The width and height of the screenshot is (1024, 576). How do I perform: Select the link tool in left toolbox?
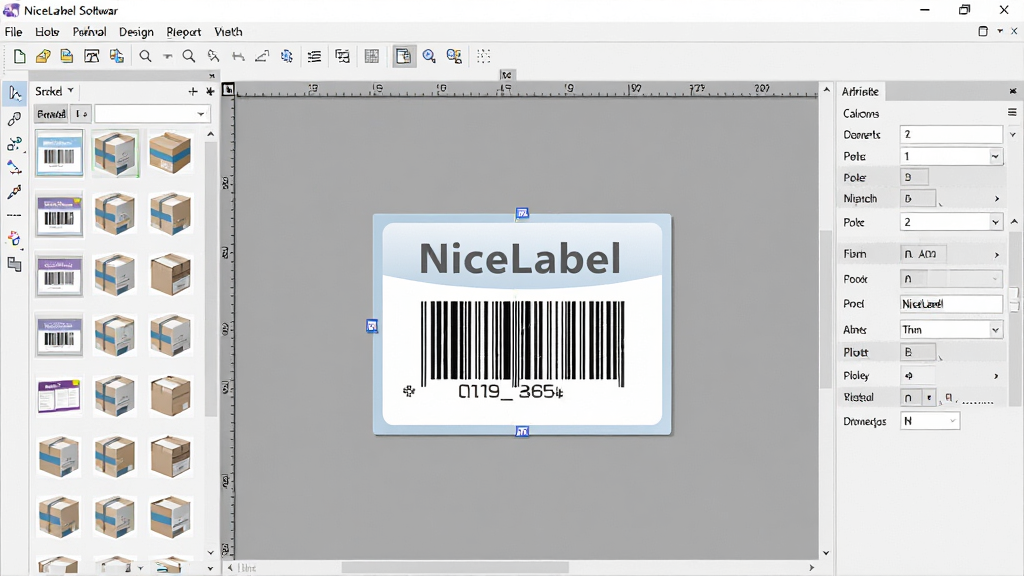[x=14, y=119]
